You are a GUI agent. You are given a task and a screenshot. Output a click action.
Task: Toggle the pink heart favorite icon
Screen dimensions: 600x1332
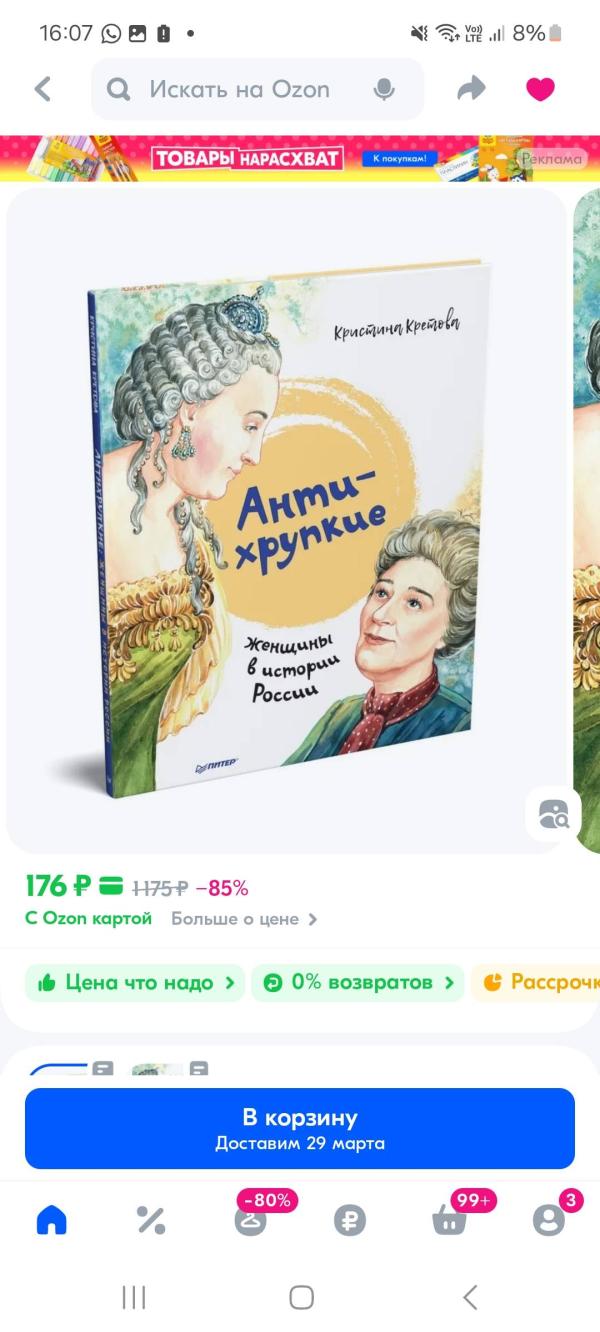tap(540, 89)
